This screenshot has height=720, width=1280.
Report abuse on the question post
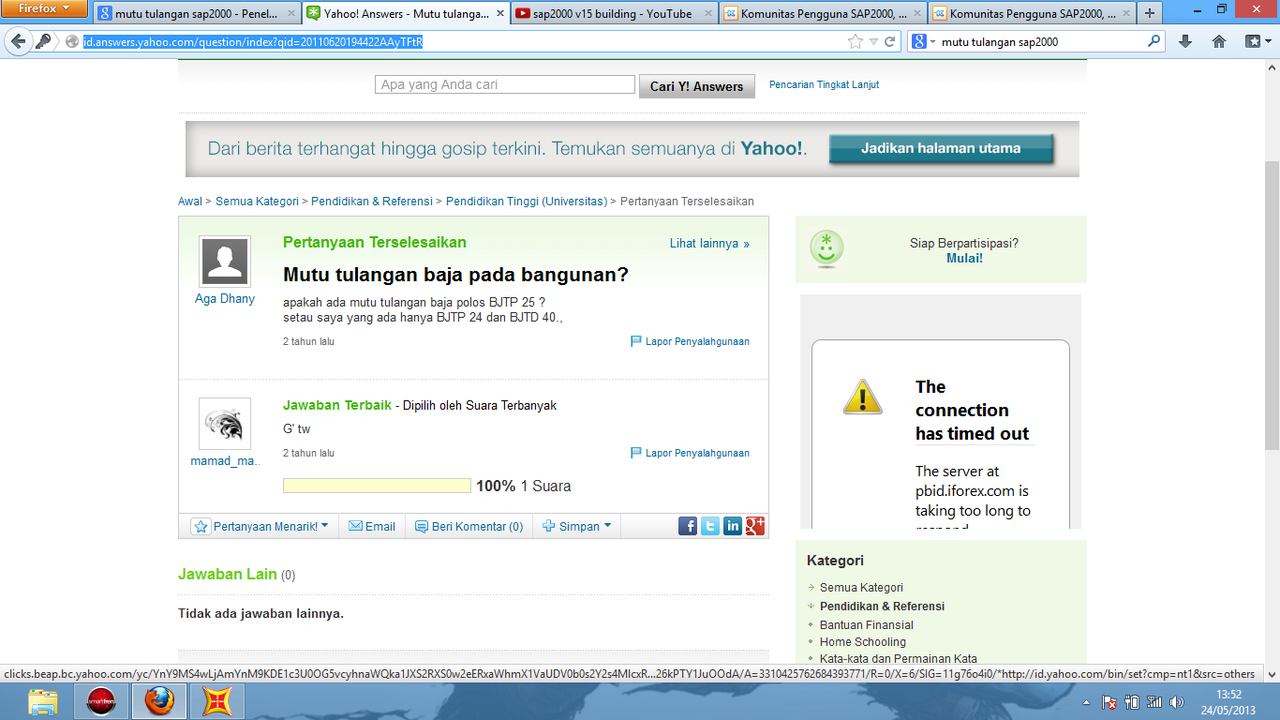coord(689,341)
